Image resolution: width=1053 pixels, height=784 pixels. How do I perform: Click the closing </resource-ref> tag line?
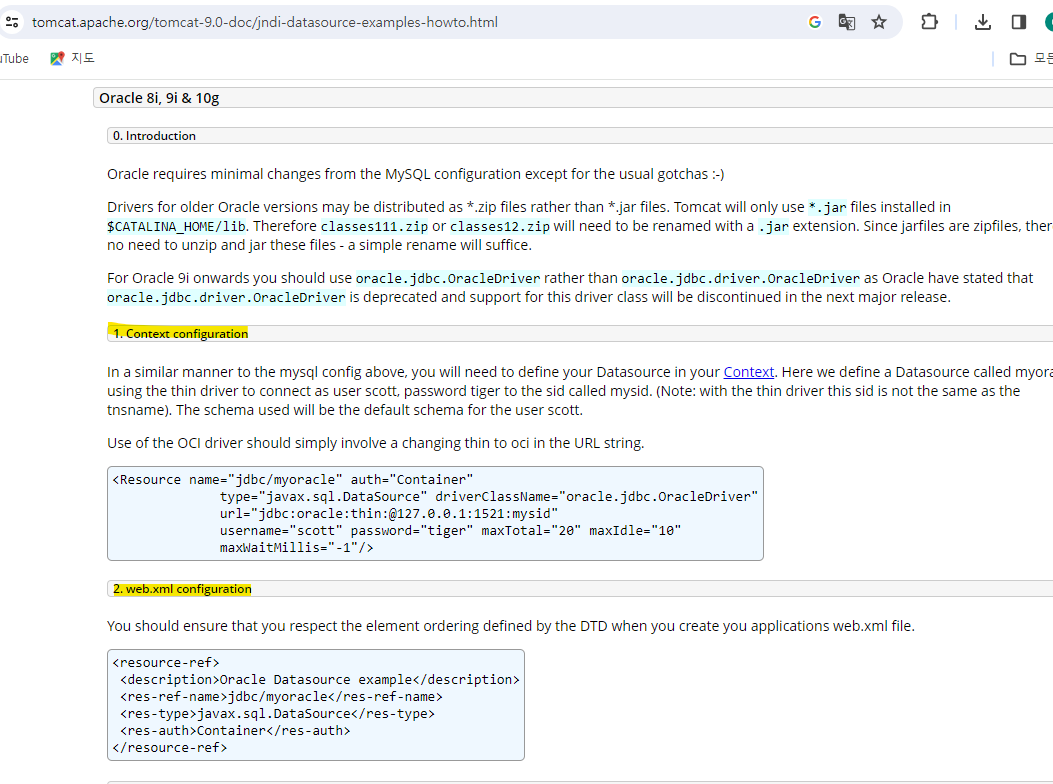170,748
